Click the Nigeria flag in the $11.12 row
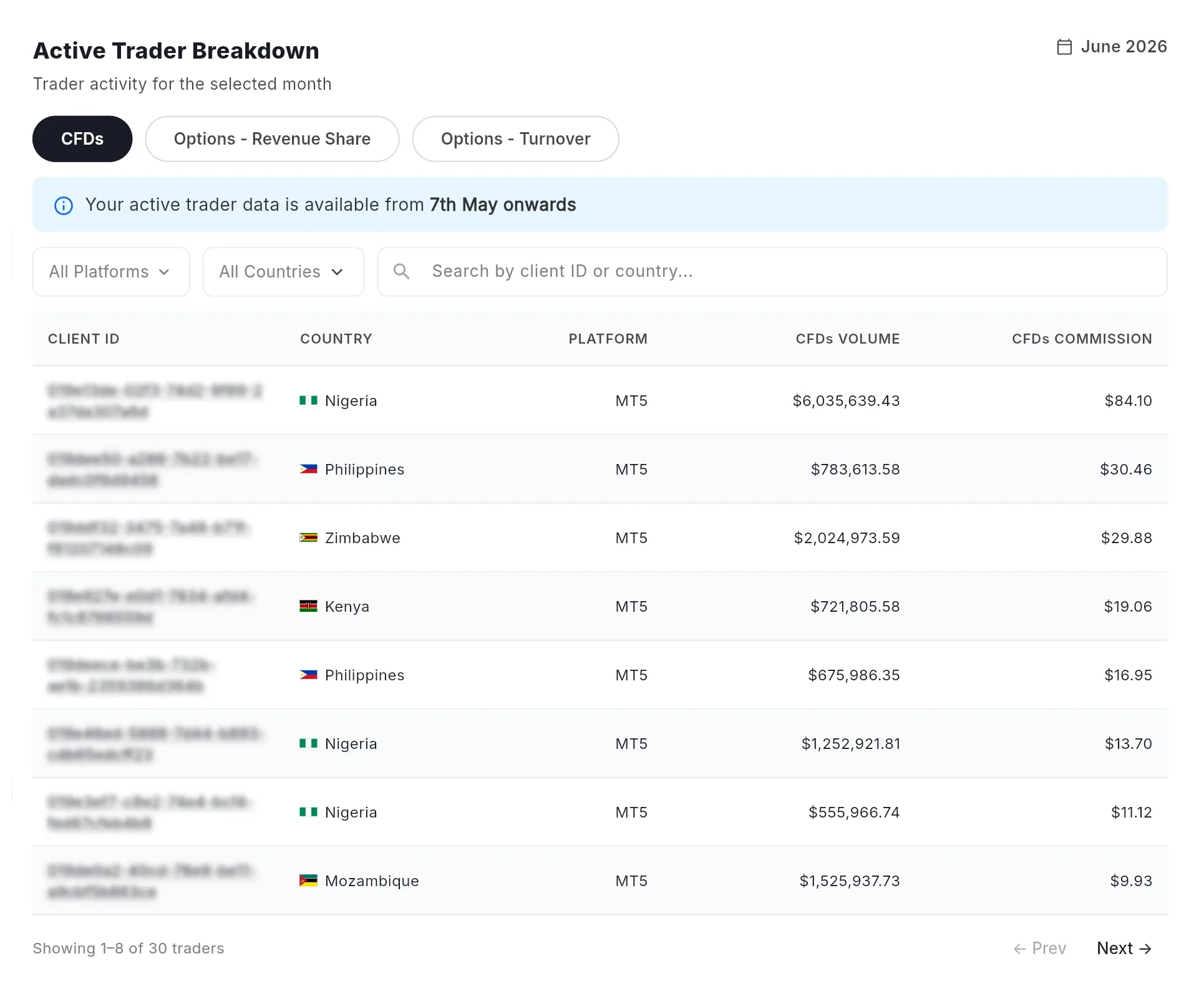Viewport: 1204px width, 1004px height. click(308, 812)
